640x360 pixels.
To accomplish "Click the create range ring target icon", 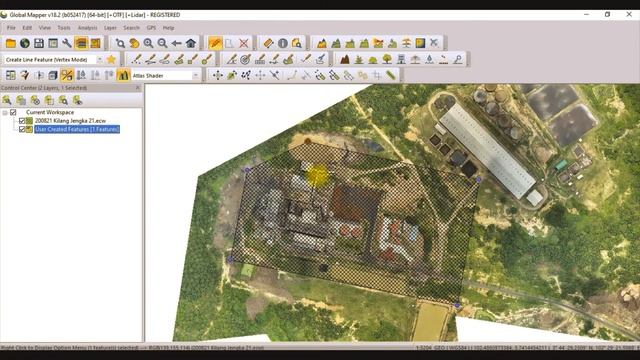I will [245, 60].
